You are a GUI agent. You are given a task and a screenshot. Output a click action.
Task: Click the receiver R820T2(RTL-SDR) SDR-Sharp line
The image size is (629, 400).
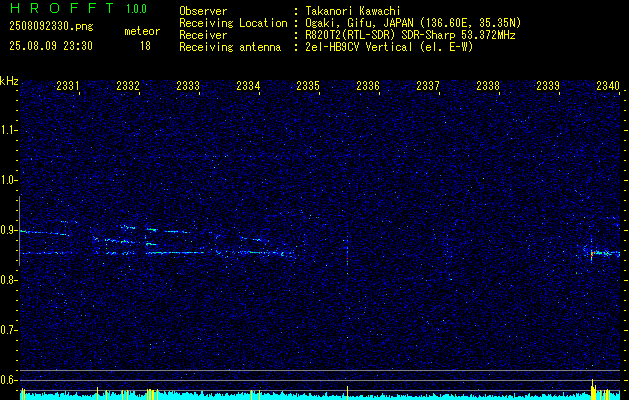(x=410, y=35)
